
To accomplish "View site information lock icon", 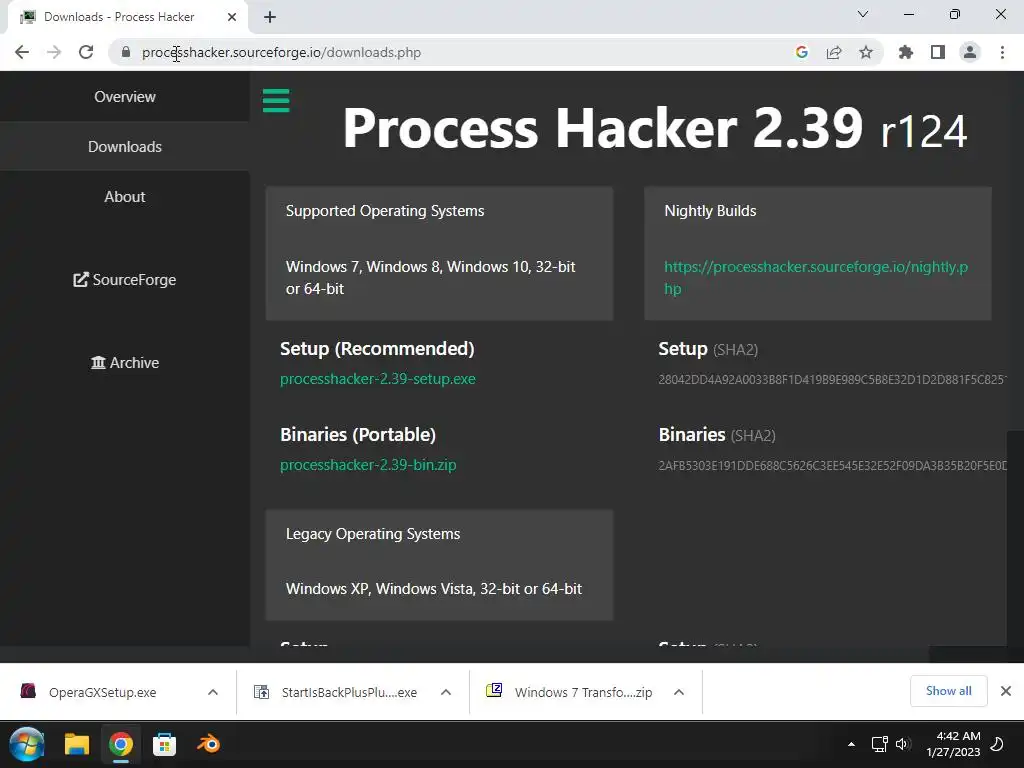I will [x=126, y=52].
